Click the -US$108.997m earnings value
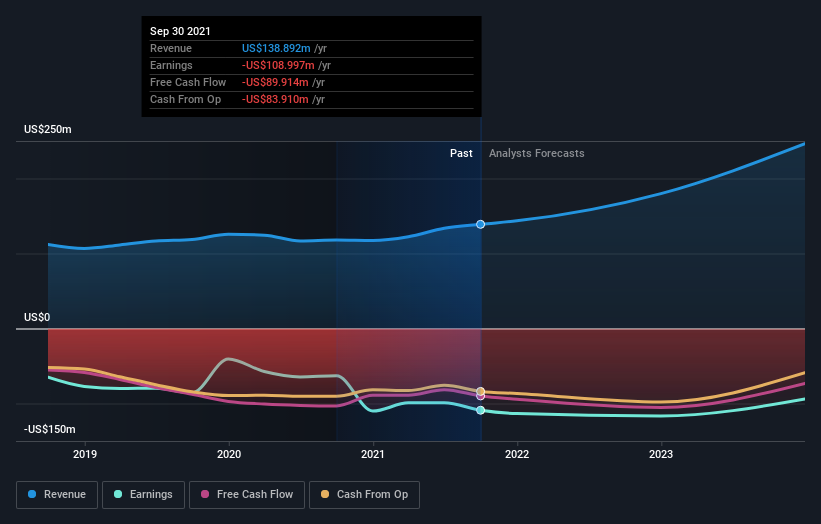821x524 pixels. click(x=278, y=65)
